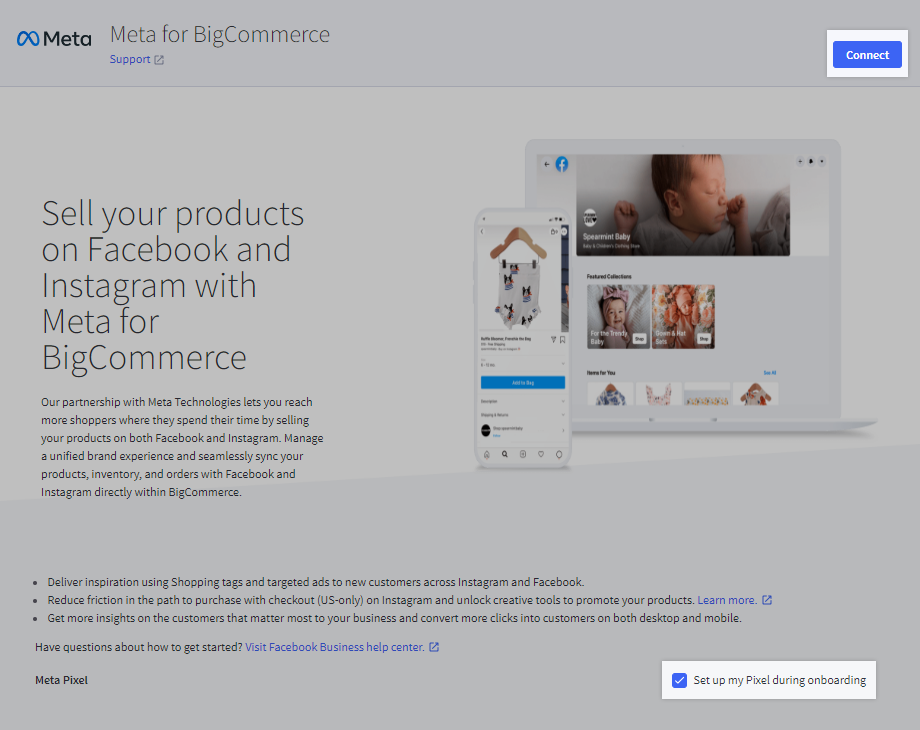Click the Facebook logo on the laptop mockup

coord(561,164)
